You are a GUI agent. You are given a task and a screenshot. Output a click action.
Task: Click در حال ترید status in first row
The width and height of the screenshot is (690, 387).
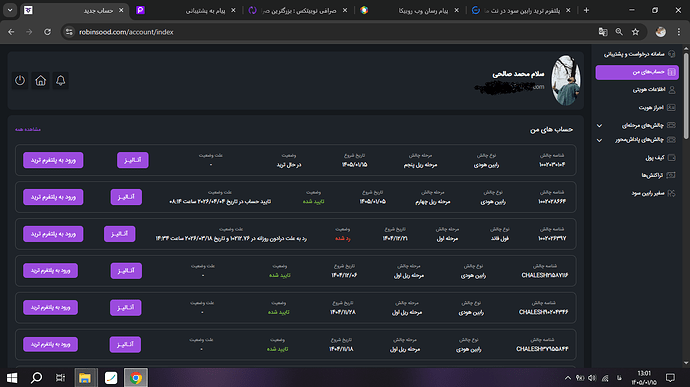click(289, 165)
